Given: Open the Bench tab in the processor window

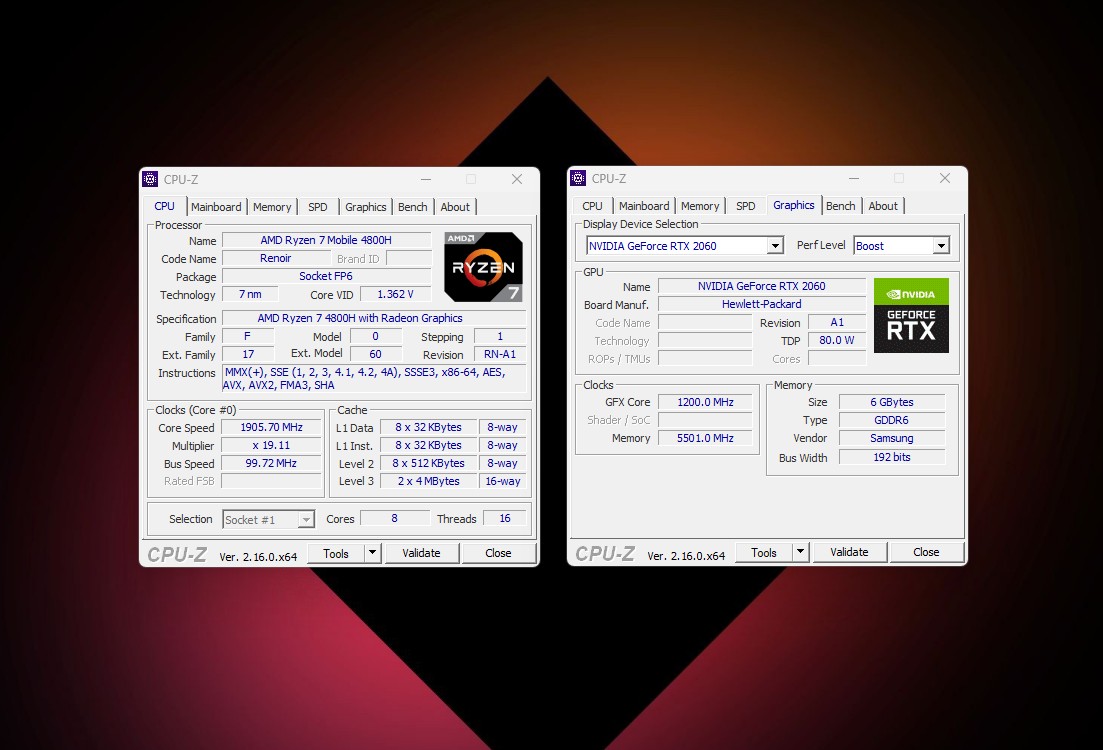Looking at the screenshot, I should 413,207.
